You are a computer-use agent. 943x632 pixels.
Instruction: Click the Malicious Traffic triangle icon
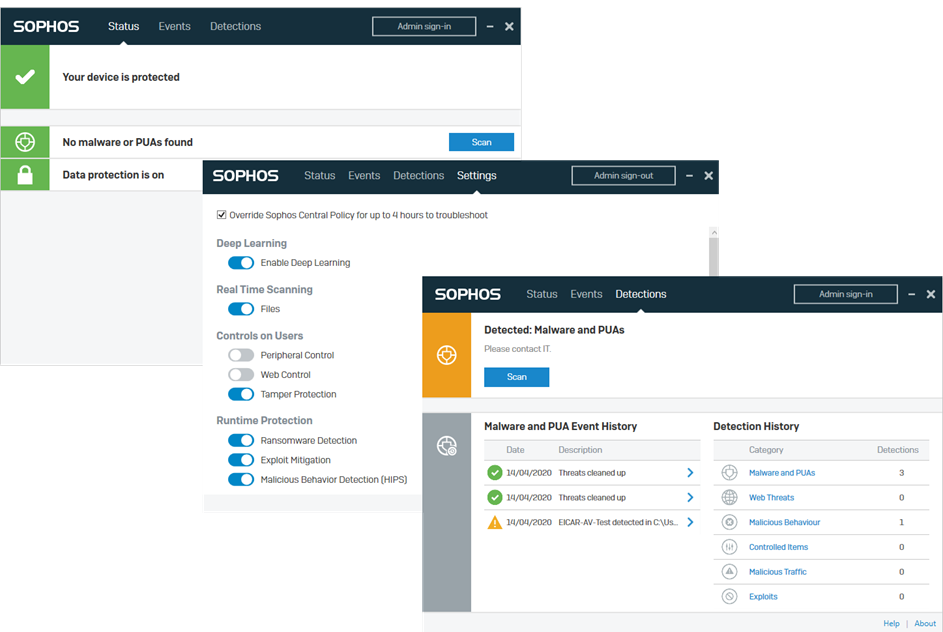(x=729, y=572)
